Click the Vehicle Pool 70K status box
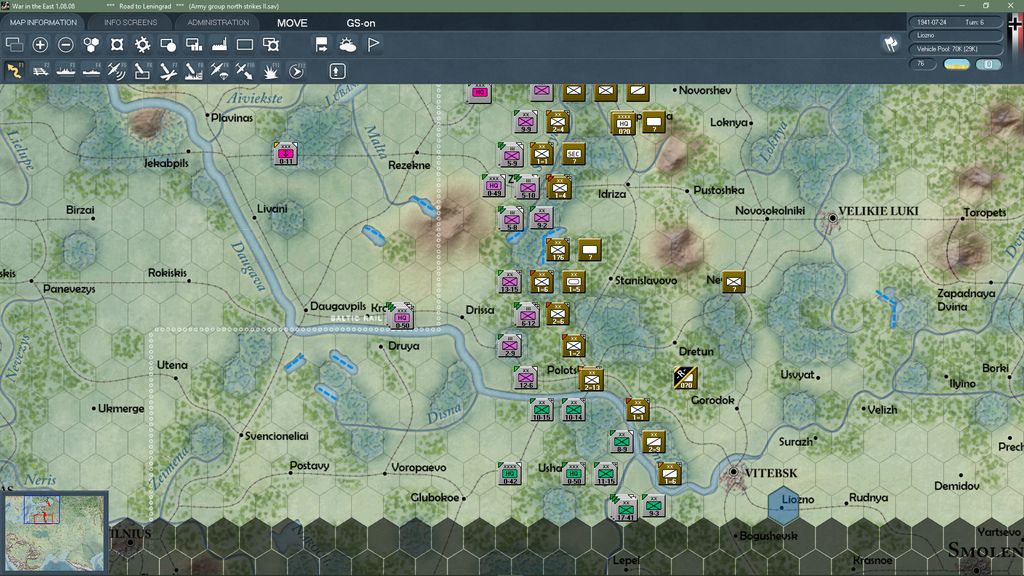 [956, 49]
